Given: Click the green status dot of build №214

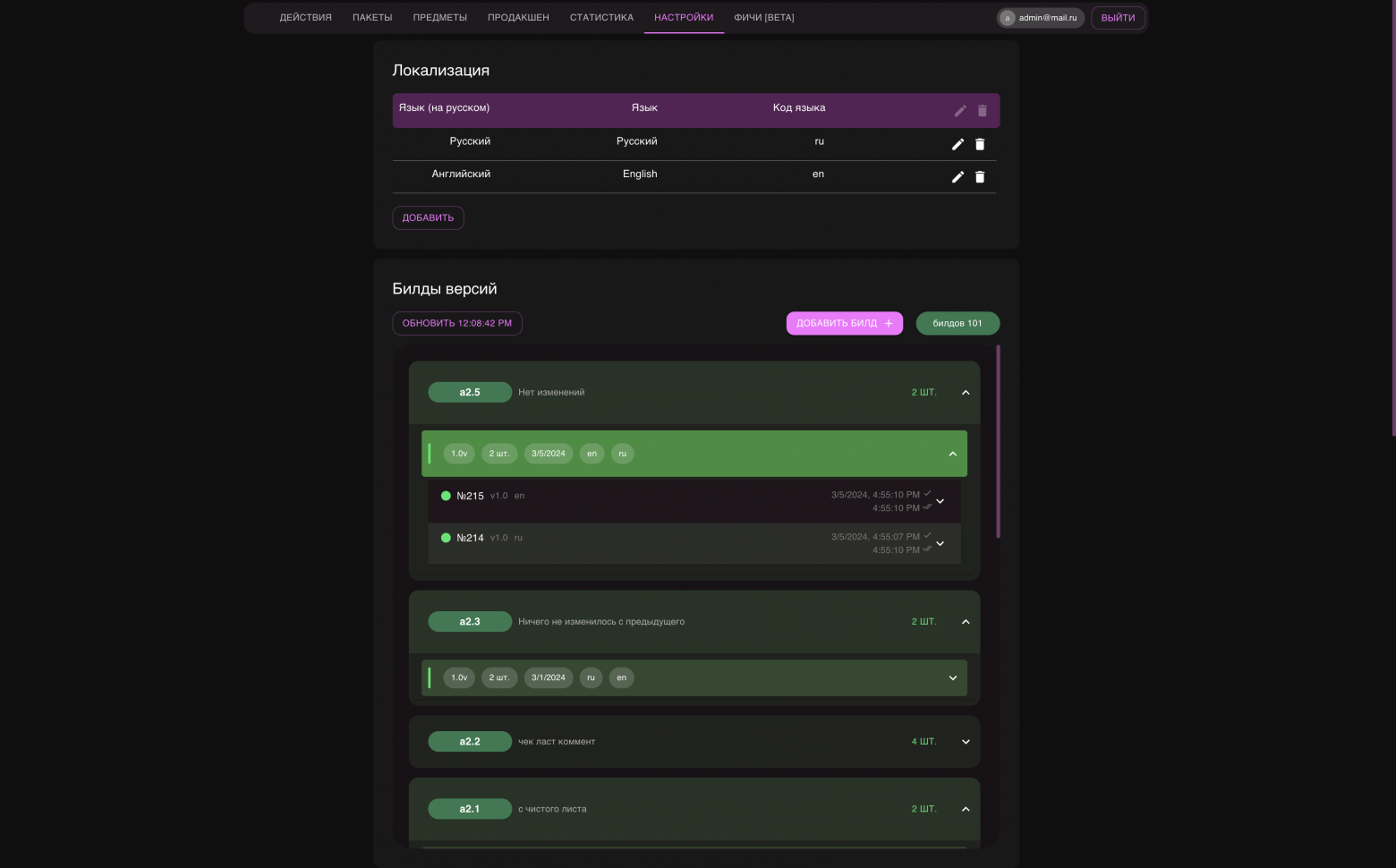Looking at the screenshot, I should coord(446,538).
